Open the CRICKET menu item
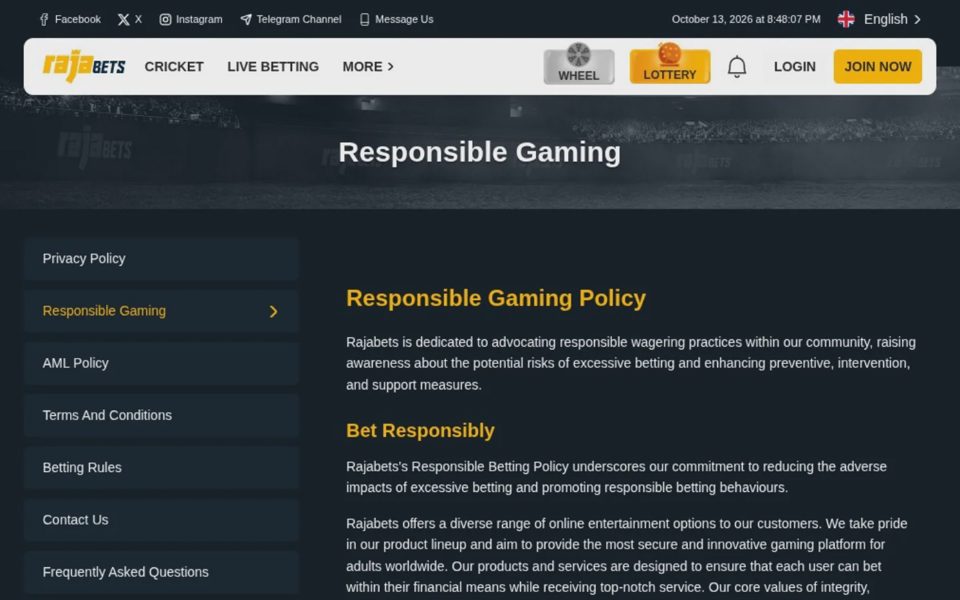This screenshot has height=600, width=960. [x=174, y=67]
